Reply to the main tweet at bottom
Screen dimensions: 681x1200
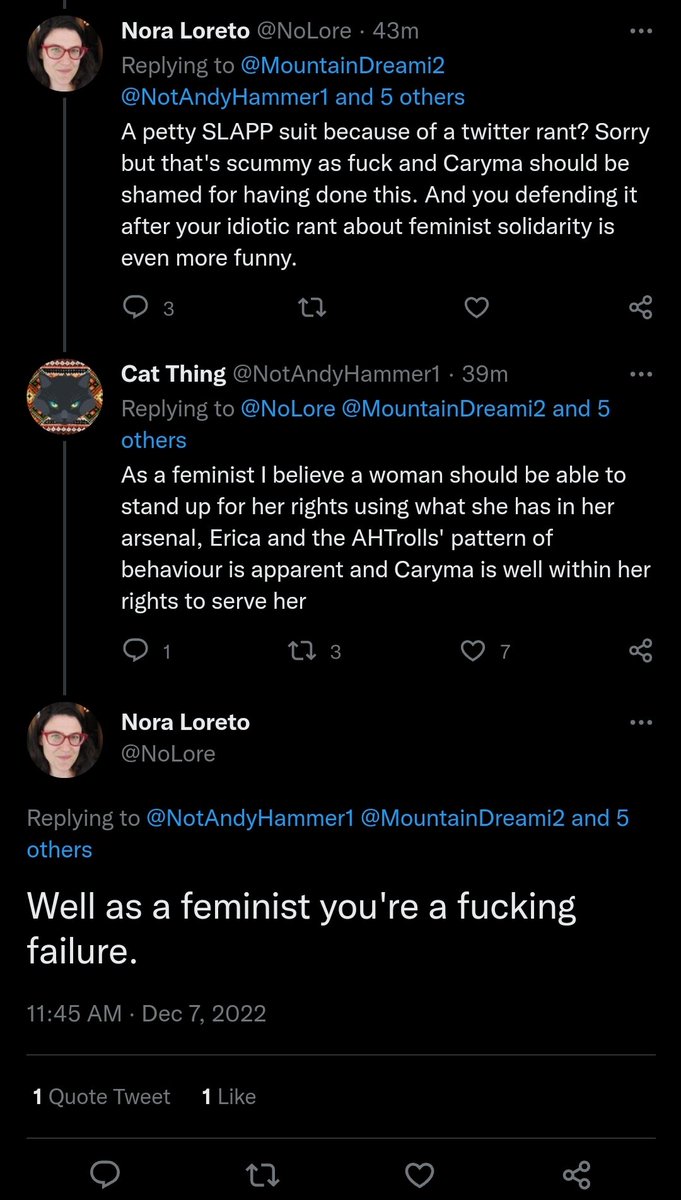(104, 1173)
